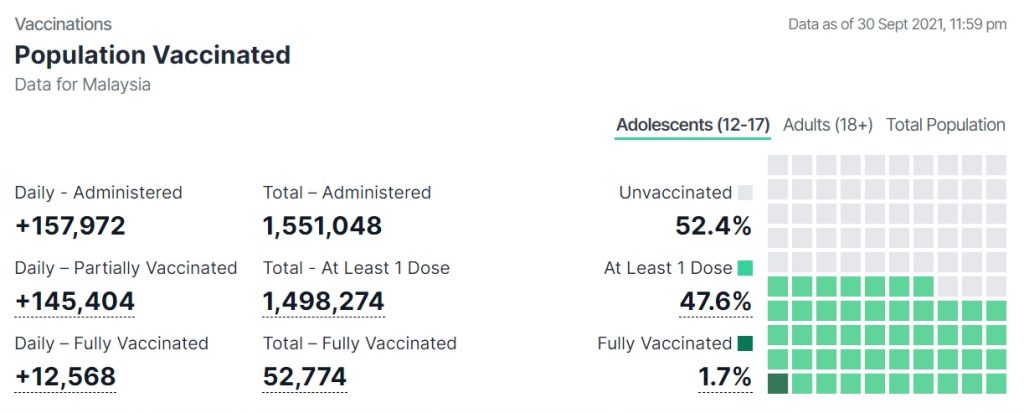
Task: Click the +12,568 daily fully vaccinated figure
Action: pyautogui.click(x=66, y=376)
